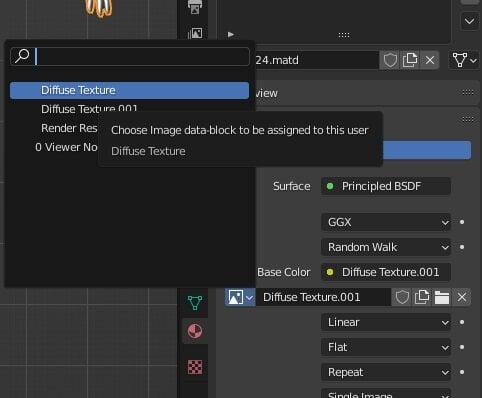Click Base Color Diffuse Texture.001 link
Screen dimensions: 482x398
[x=386, y=272]
